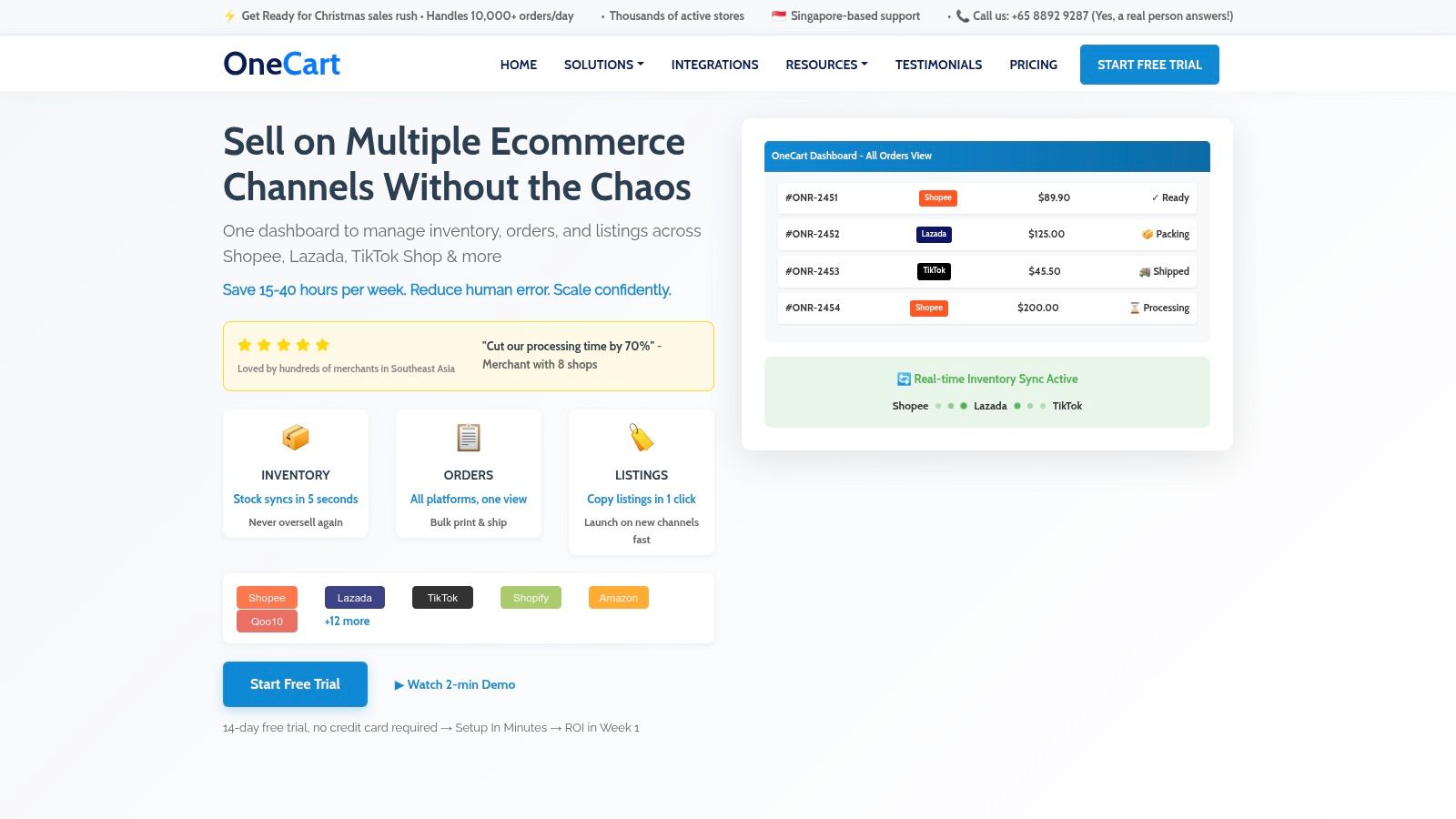This screenshot has height=819, width=1456.
Task: Click the Start Free Trial button
Action: point(295,683)
